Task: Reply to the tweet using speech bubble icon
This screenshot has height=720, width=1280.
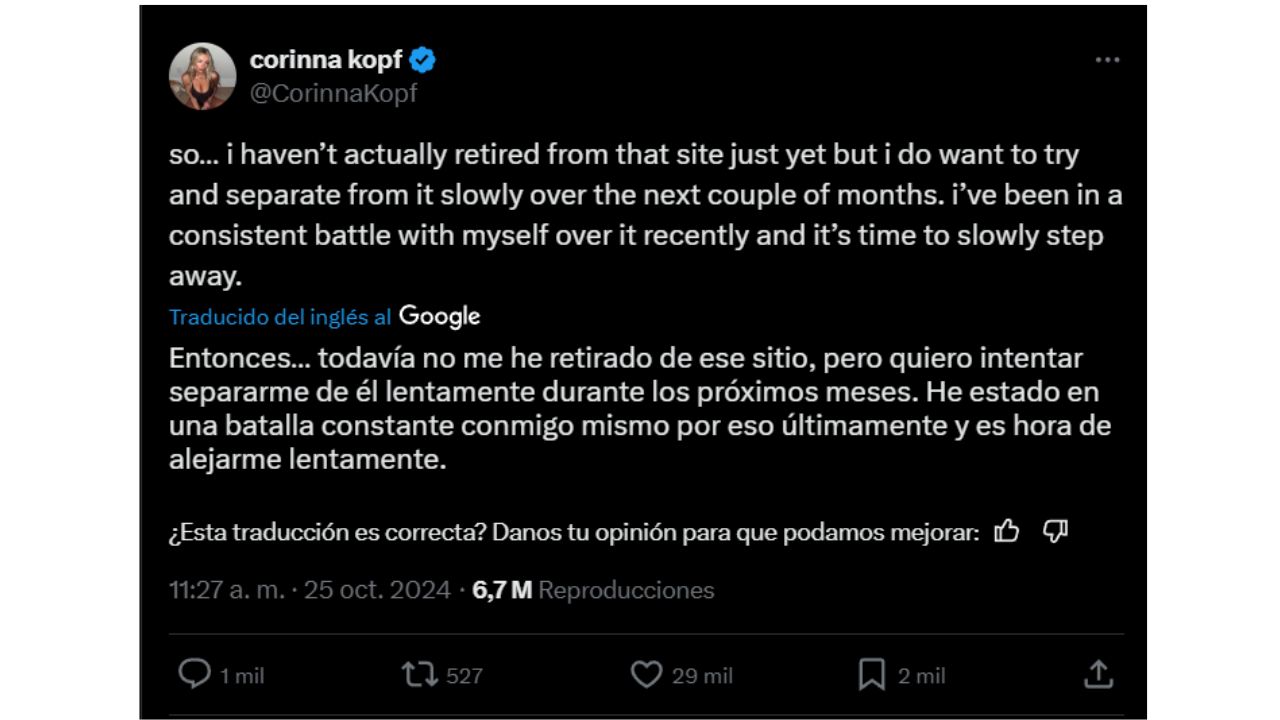Action: [196, 675]
